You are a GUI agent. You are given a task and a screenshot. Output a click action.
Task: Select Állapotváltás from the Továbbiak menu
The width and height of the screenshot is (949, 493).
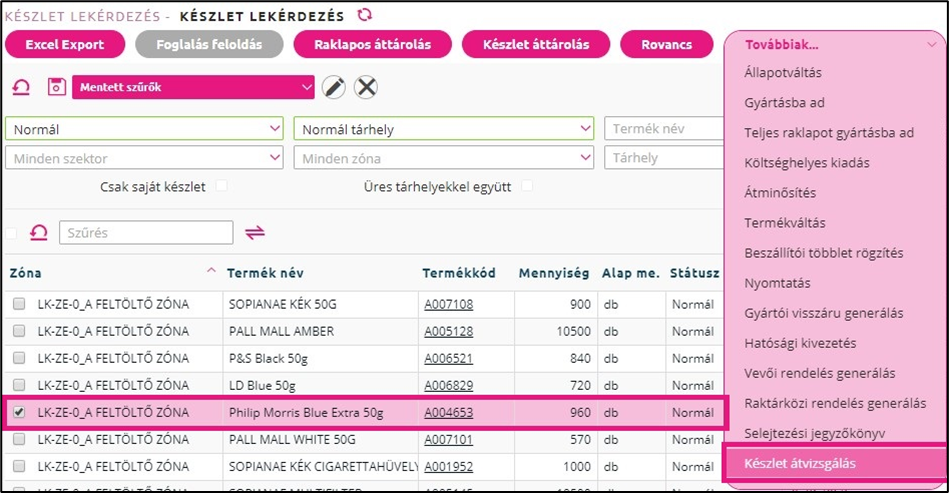783,73
